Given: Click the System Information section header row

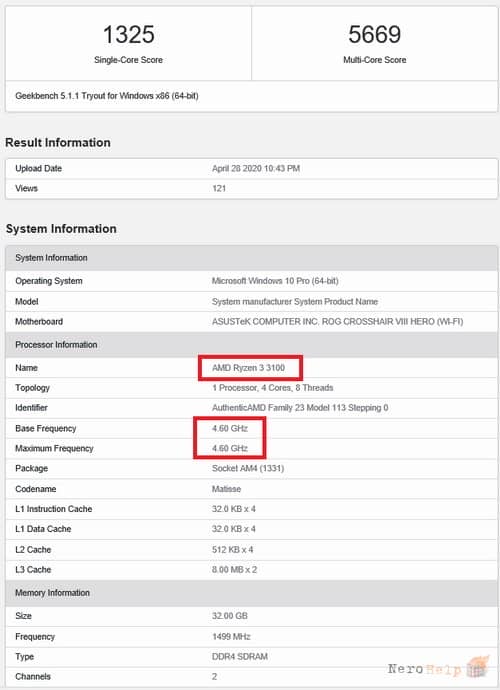Looking at the screenshot, I should click(251, 258).
